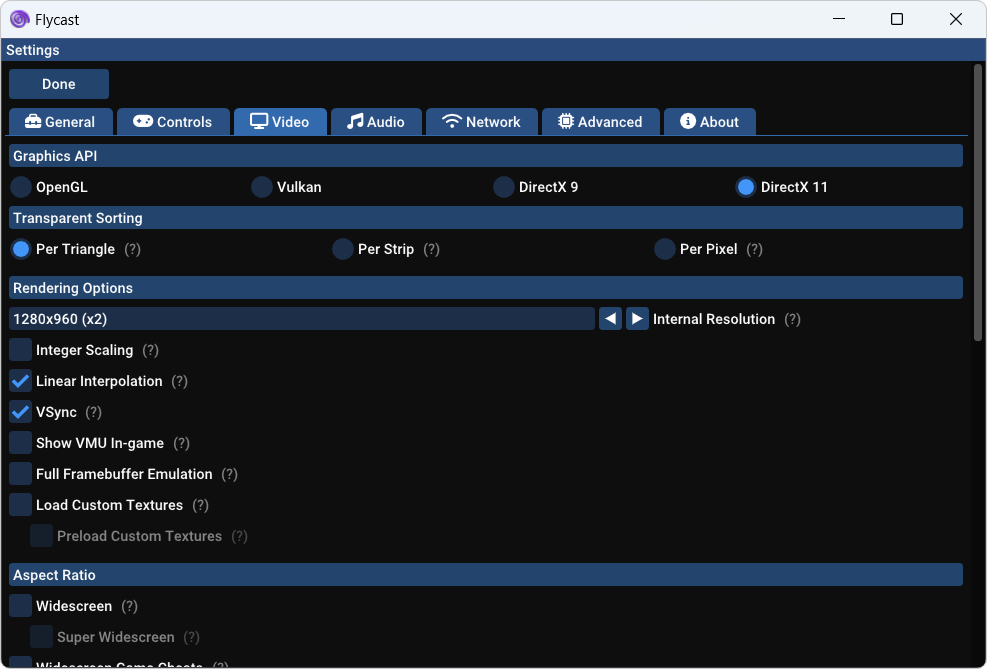Select DirectX 9 graphics API
Image resolution: width=987 pixels, height=669 pixels.
504,187
